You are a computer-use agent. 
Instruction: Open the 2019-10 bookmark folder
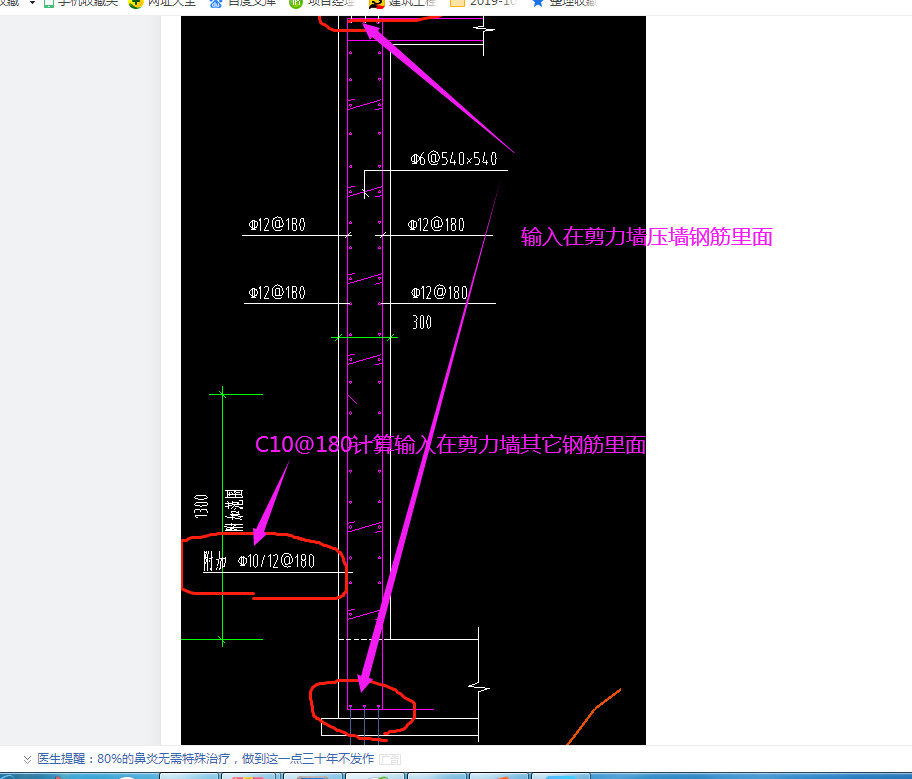pyautogui.click(x=483, y=3)
